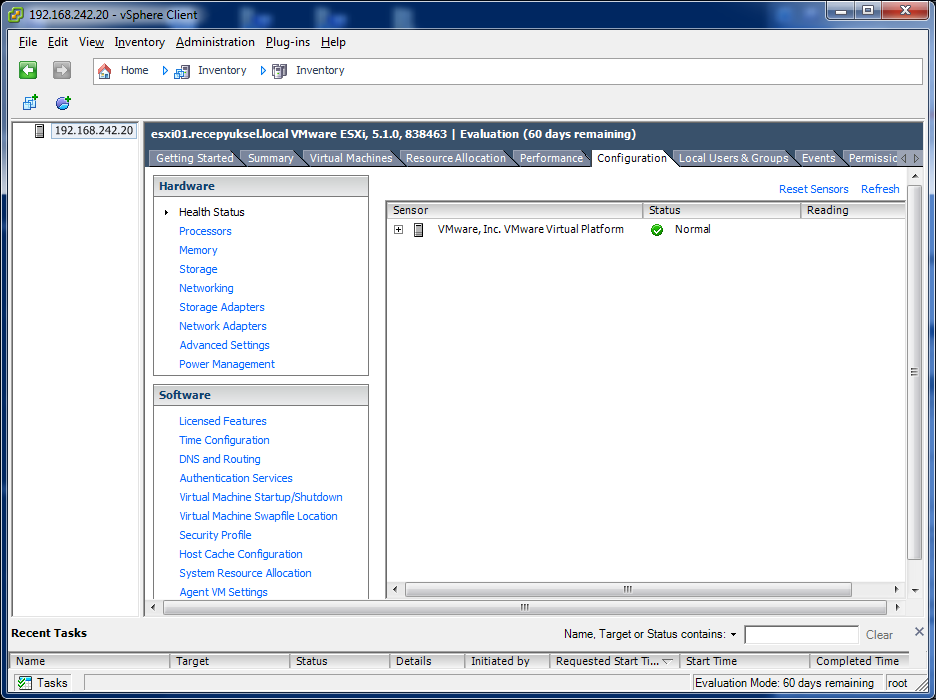
Task: Open the Security Profile link
Action: (x=215, y=535)
